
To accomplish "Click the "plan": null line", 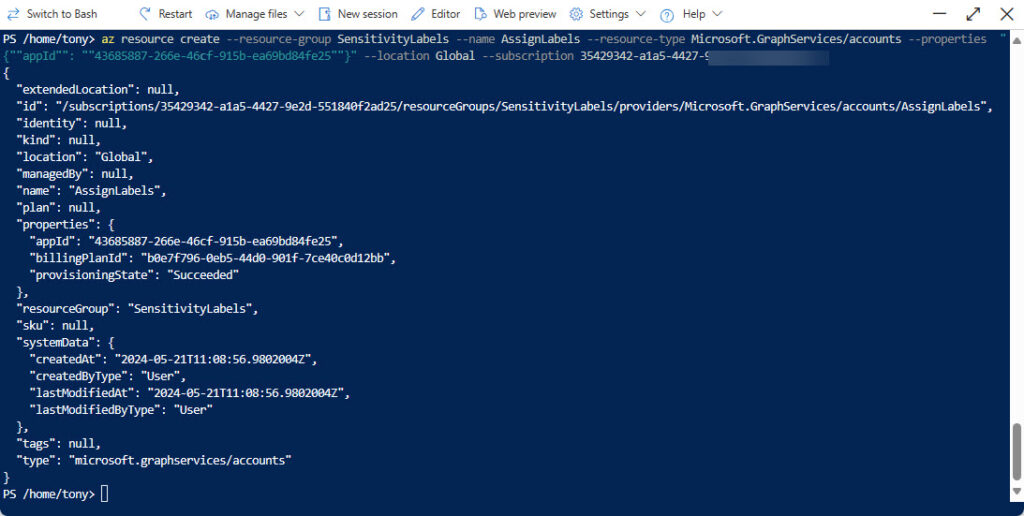I will click(58, 208).
